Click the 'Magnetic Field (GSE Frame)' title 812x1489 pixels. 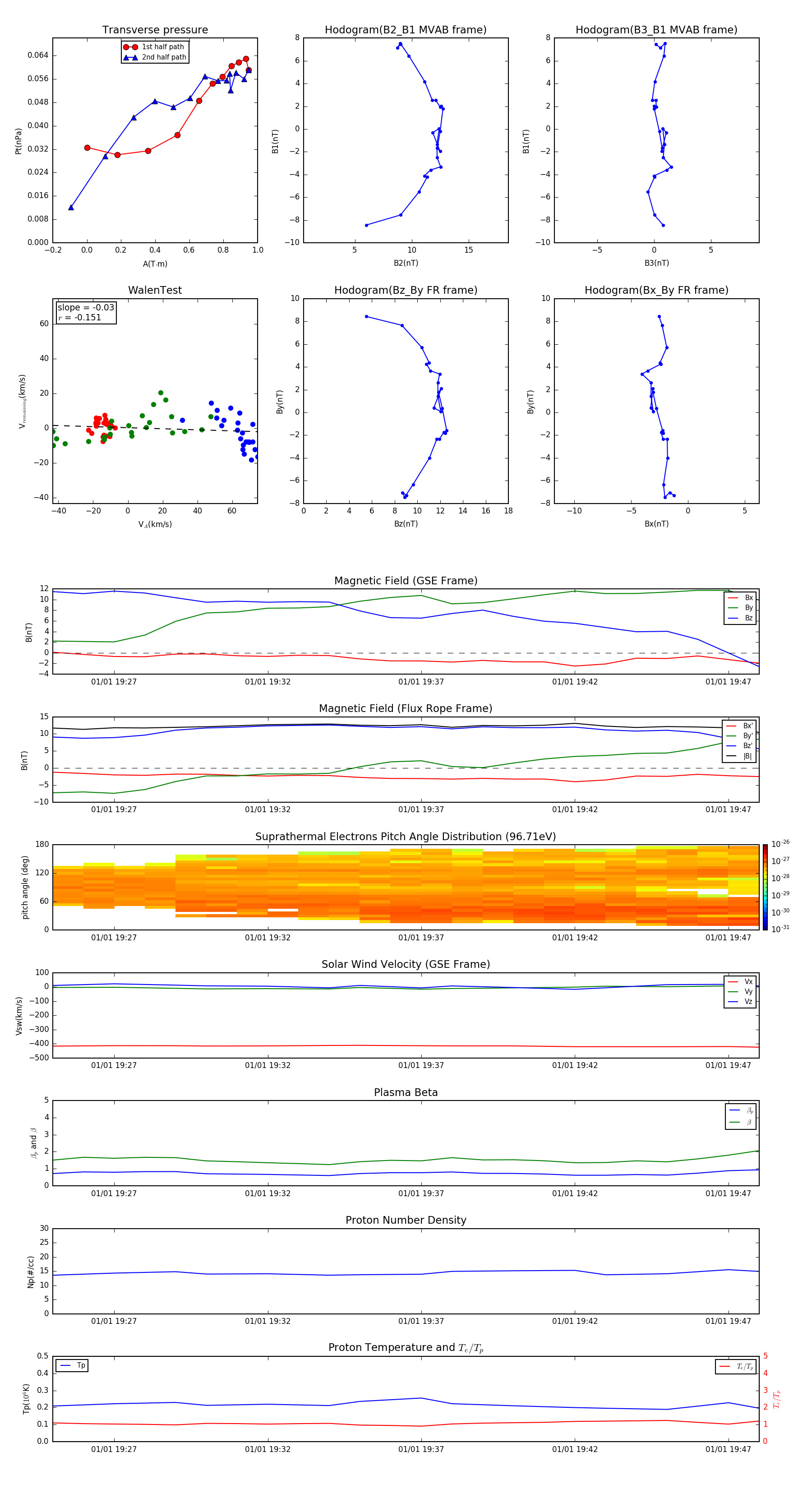pos(406,581)
